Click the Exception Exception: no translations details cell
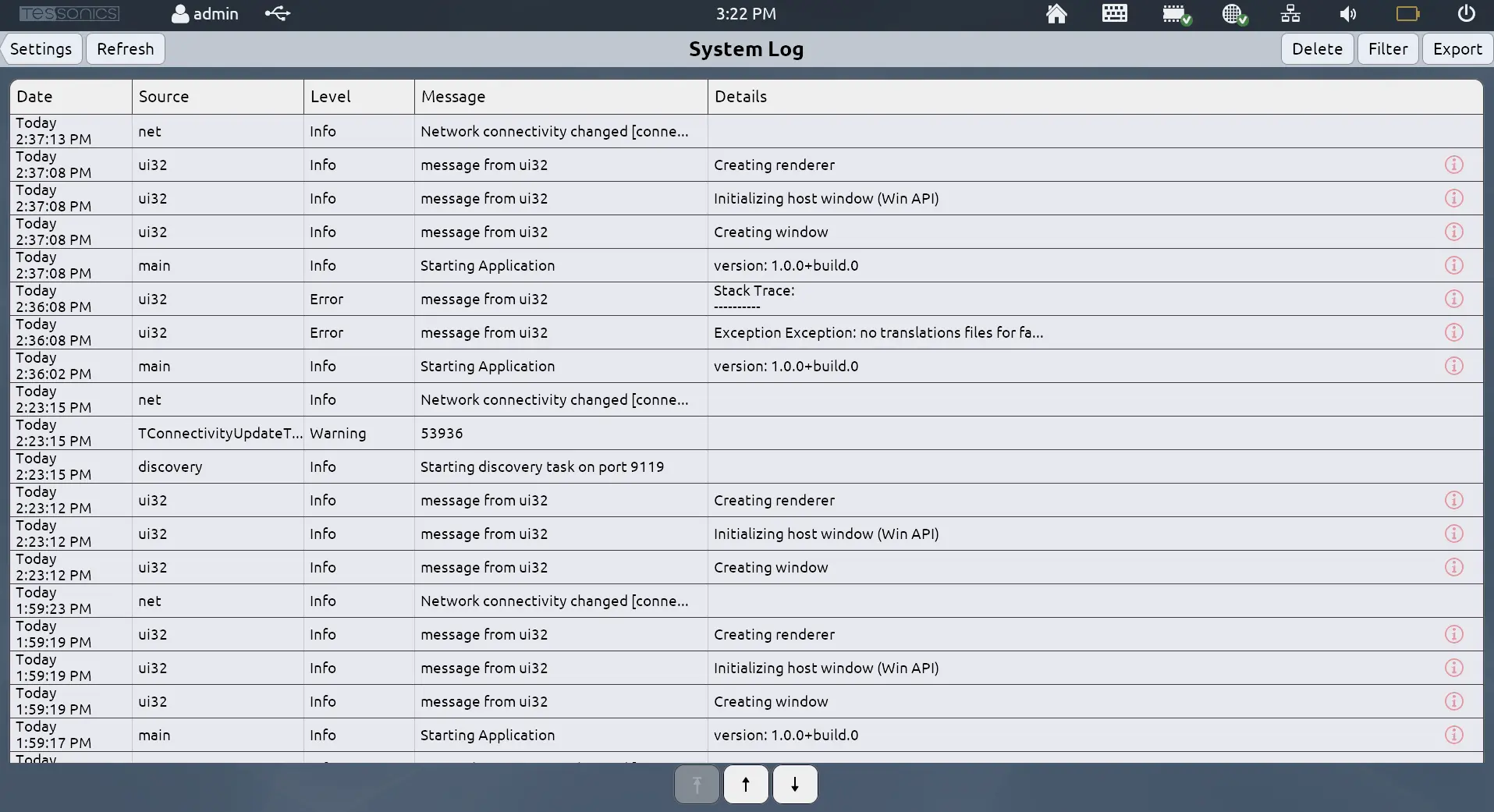Screen dimensions: 1494x812 1095,332
